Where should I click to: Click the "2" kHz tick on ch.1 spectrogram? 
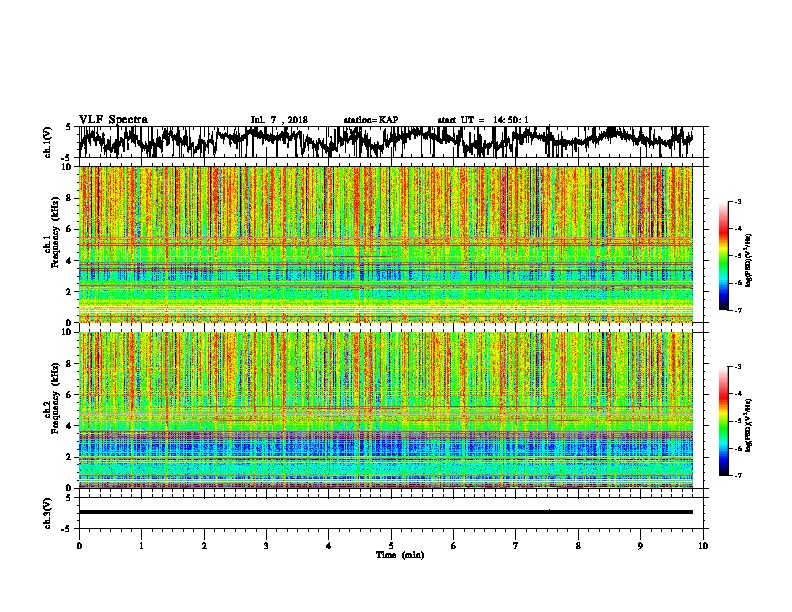[x=70, y=291]
